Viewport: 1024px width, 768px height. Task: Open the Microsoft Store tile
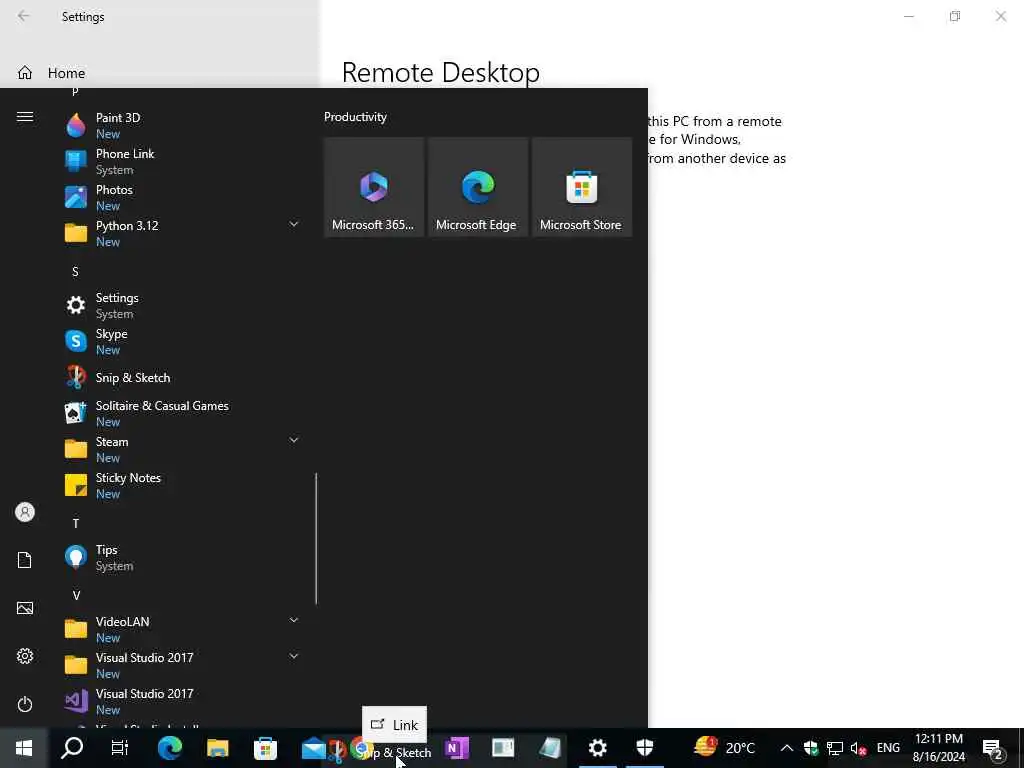581,187
